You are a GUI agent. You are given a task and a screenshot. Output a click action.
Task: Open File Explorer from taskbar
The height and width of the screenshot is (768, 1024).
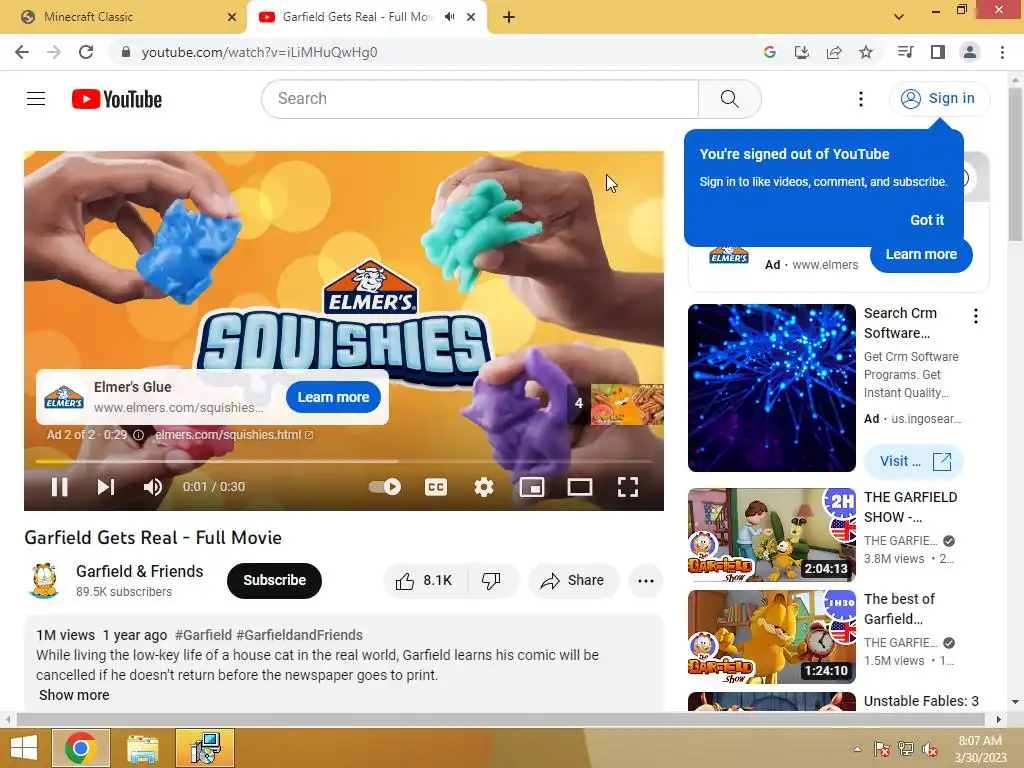[143, 748]
